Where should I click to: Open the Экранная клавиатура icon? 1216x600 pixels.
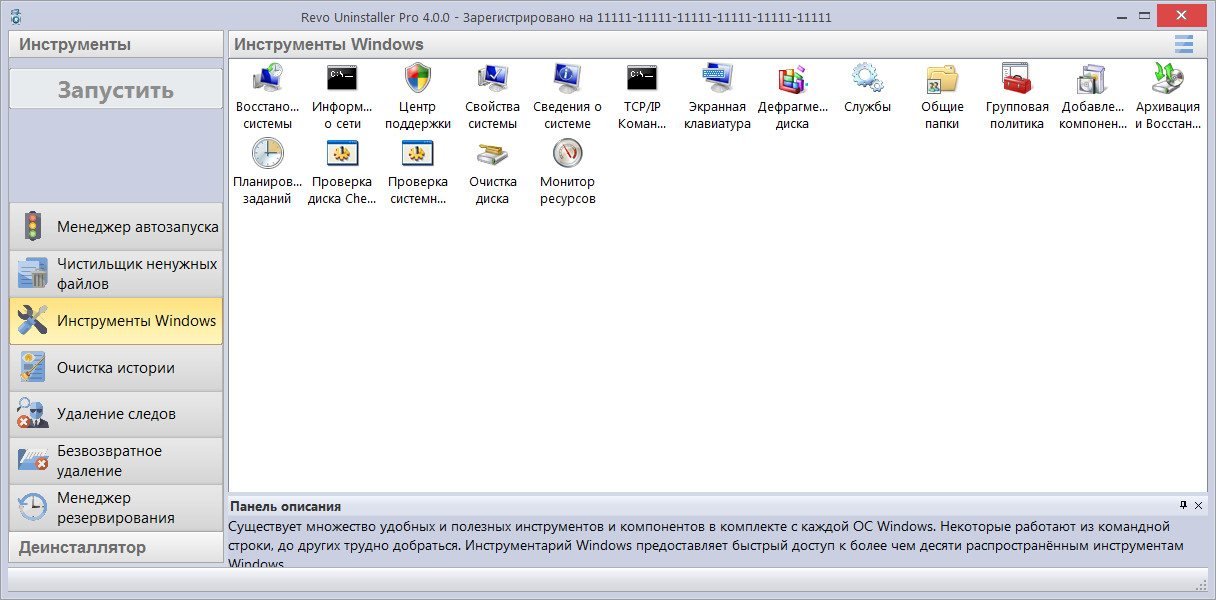[717, 78]
